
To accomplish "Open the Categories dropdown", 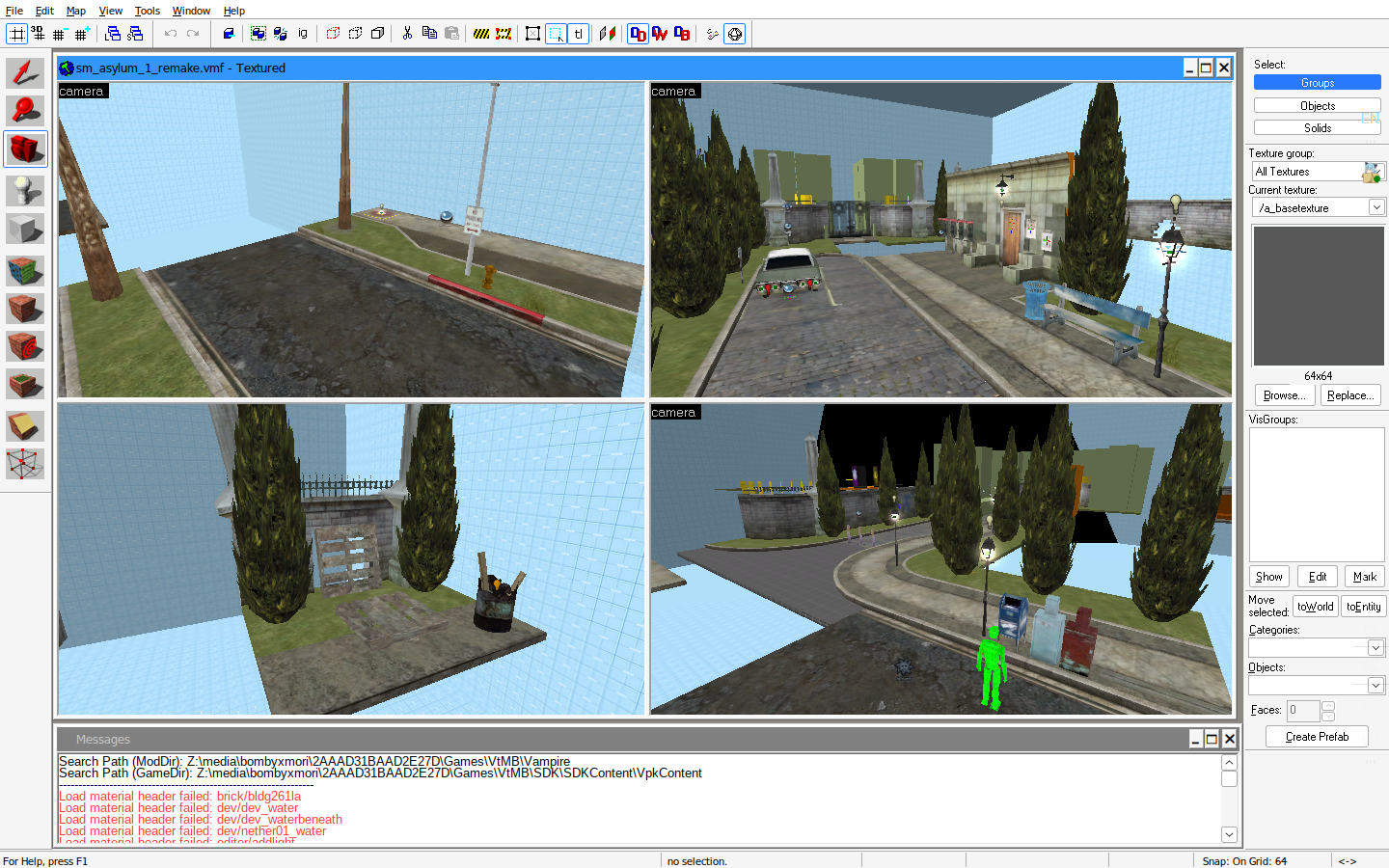I will [1375, 648].
